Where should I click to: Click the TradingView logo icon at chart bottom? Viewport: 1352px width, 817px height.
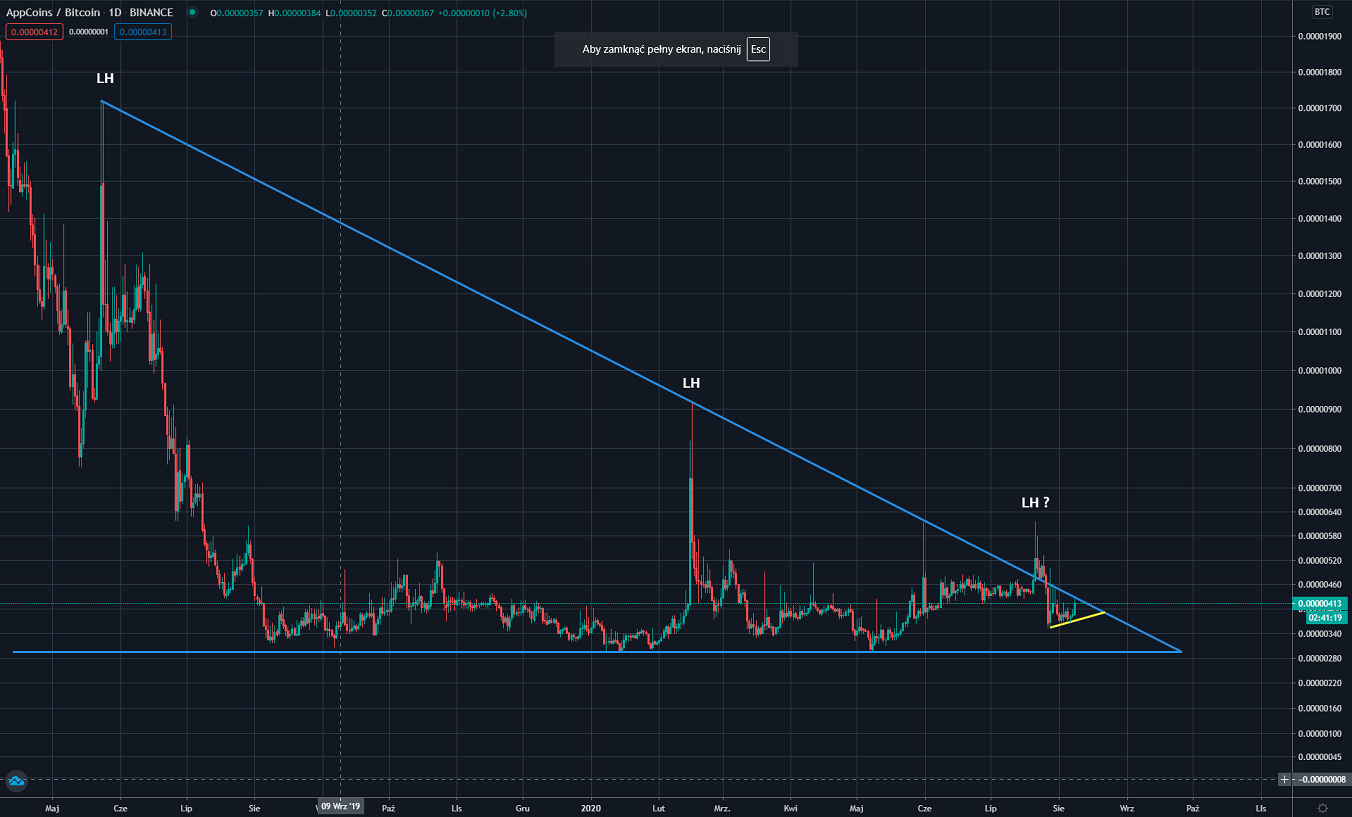pos(15,780)
